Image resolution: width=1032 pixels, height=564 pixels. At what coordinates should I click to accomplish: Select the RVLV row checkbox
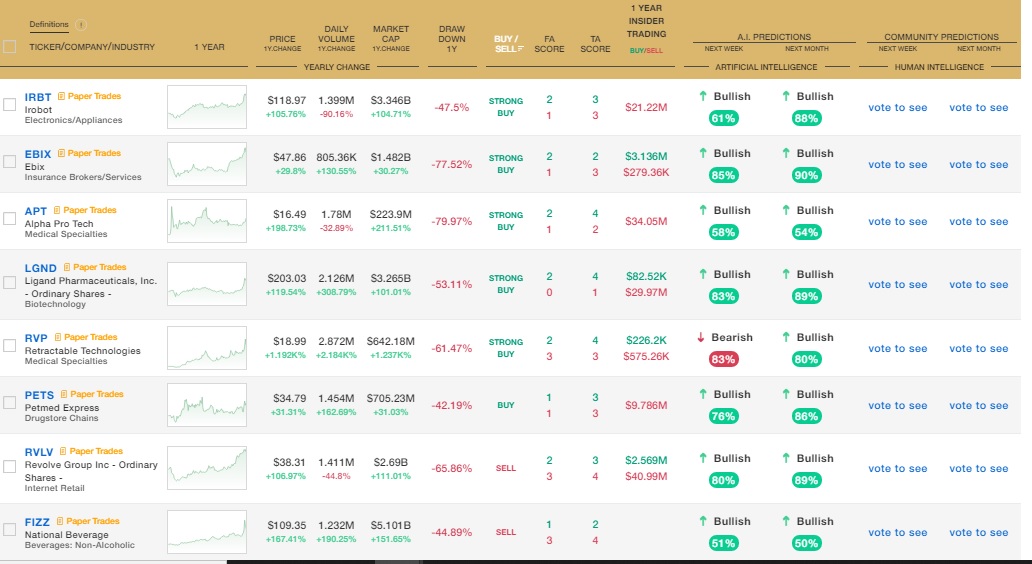pos(10,465)
